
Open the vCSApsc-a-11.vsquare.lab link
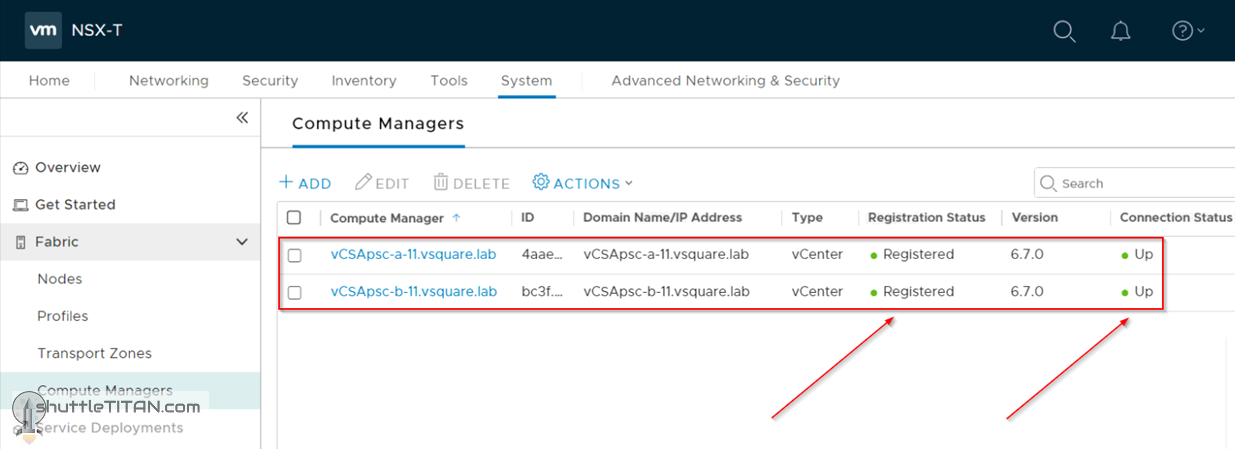click(413, 255)
